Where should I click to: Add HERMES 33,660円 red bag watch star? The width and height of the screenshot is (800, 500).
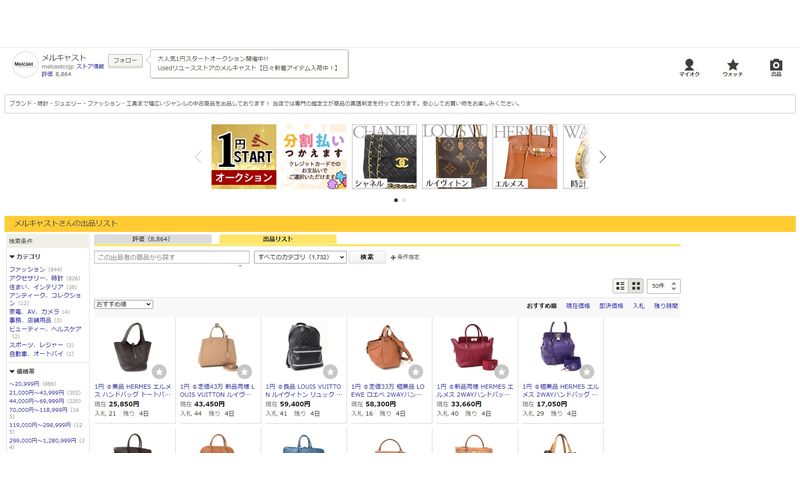point(502,372)
